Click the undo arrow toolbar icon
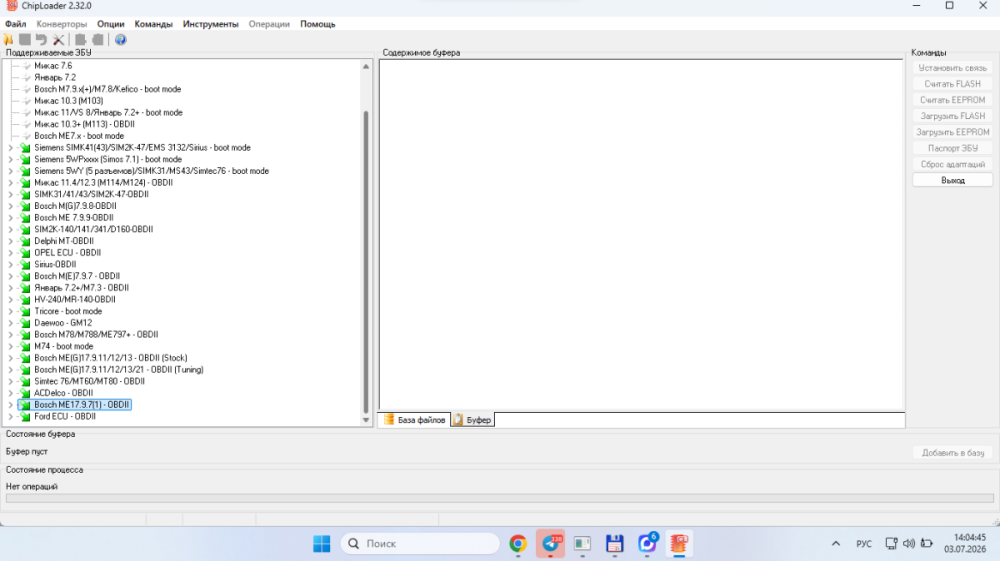Viewport: 1000px width, 561px height. click(x=41, y=40)
